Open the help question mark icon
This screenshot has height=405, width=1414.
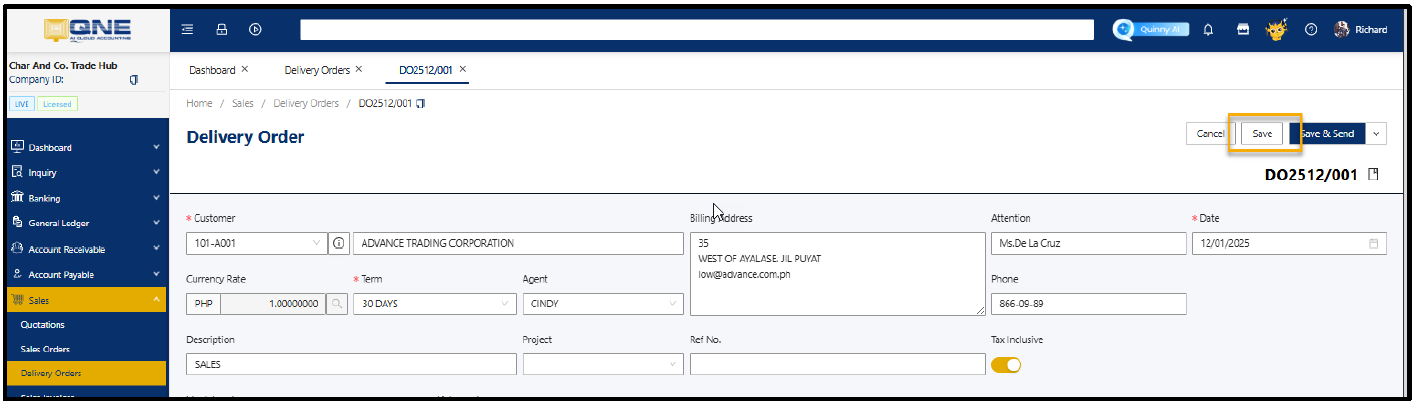(1310, 30)
